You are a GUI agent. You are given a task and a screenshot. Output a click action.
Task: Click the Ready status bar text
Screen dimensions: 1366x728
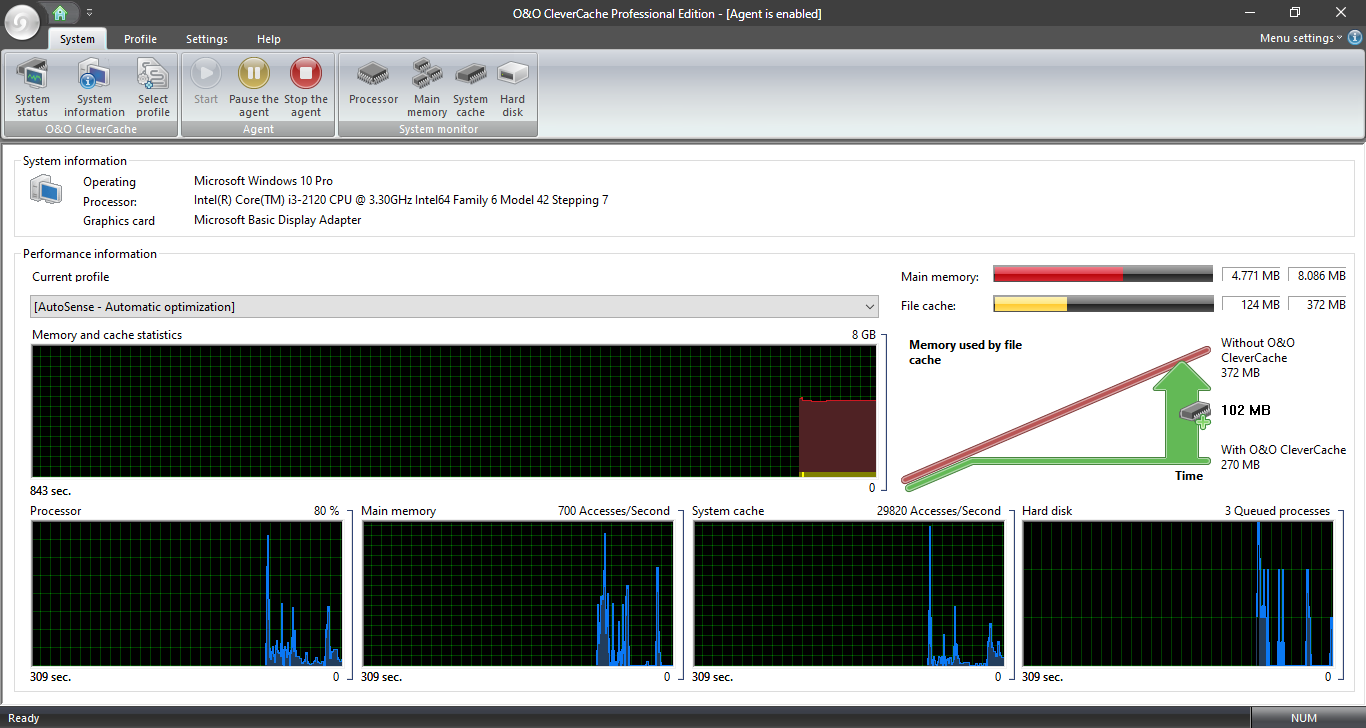tap(24, 718)
